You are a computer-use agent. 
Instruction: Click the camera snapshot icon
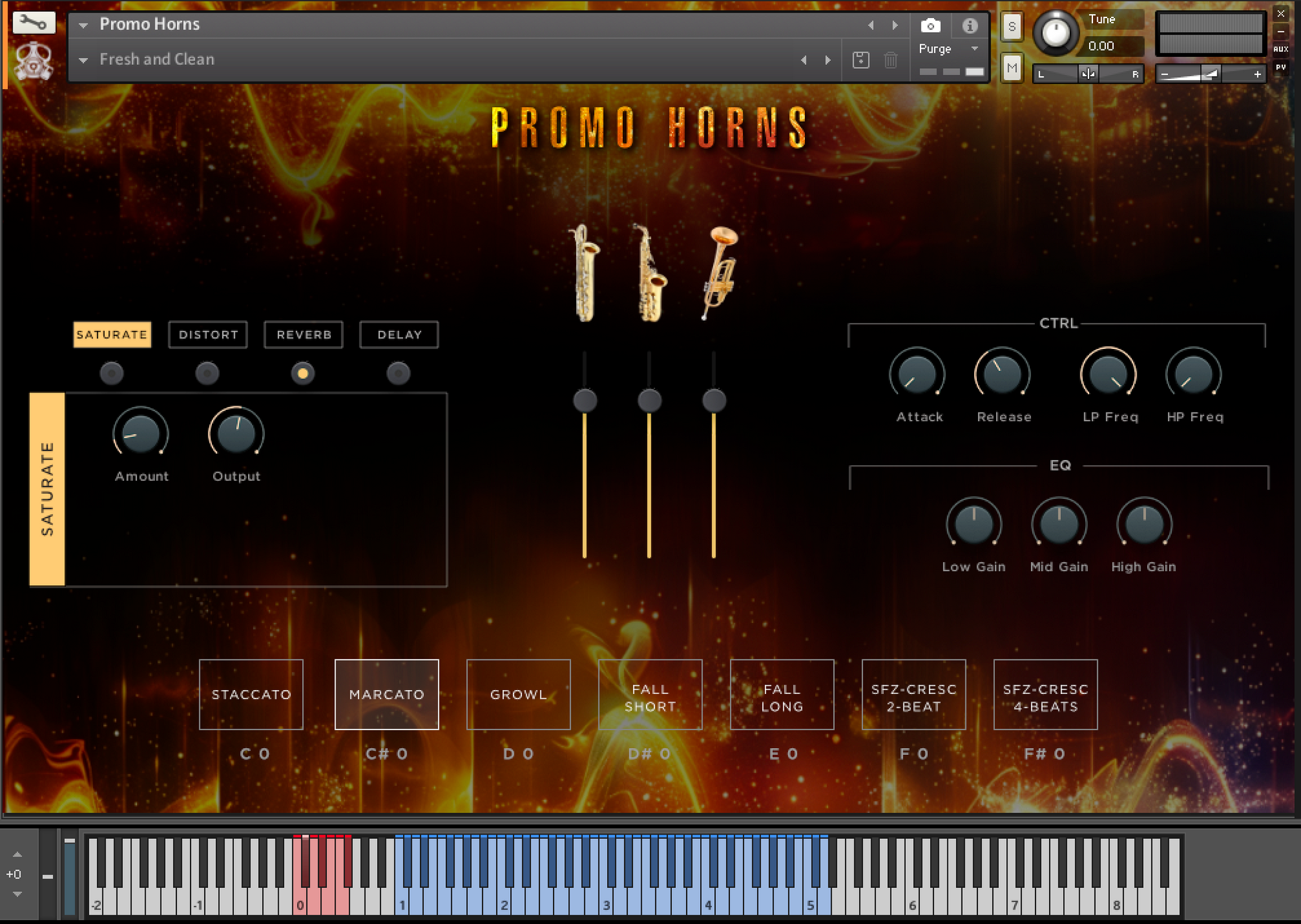coord(930,25)
